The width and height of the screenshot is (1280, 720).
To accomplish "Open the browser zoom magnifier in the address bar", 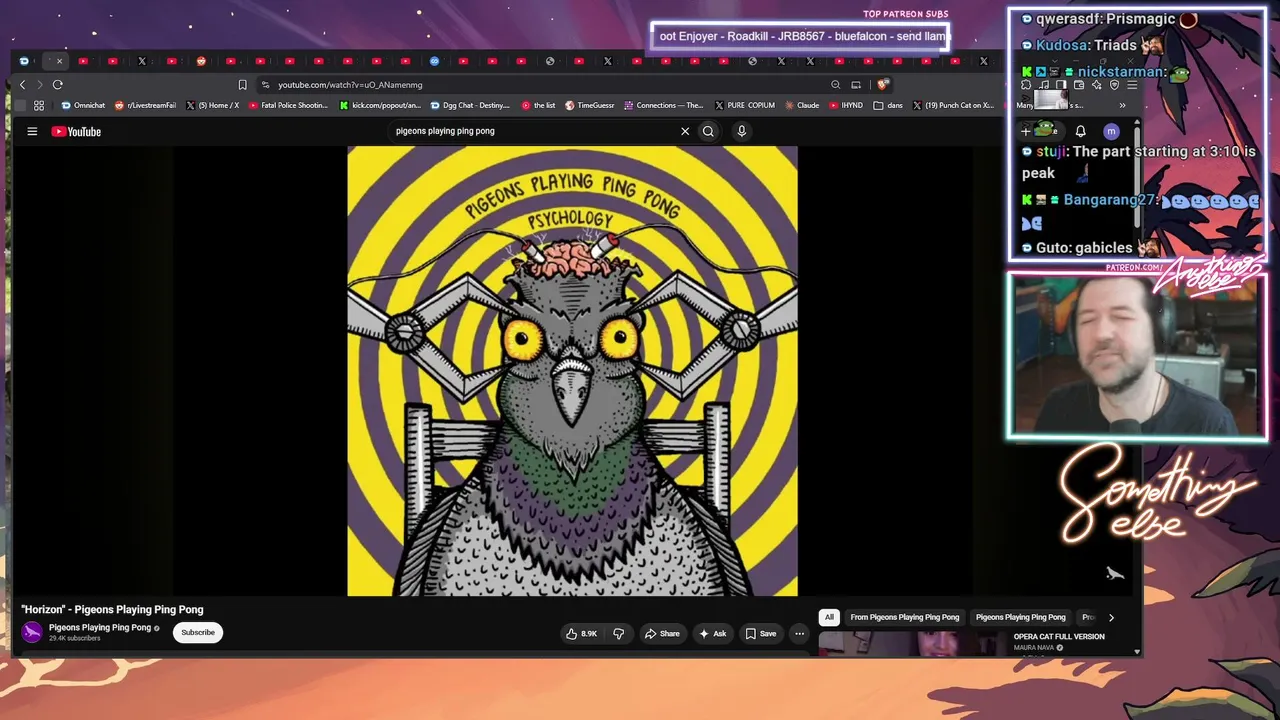I will point(835,85).
